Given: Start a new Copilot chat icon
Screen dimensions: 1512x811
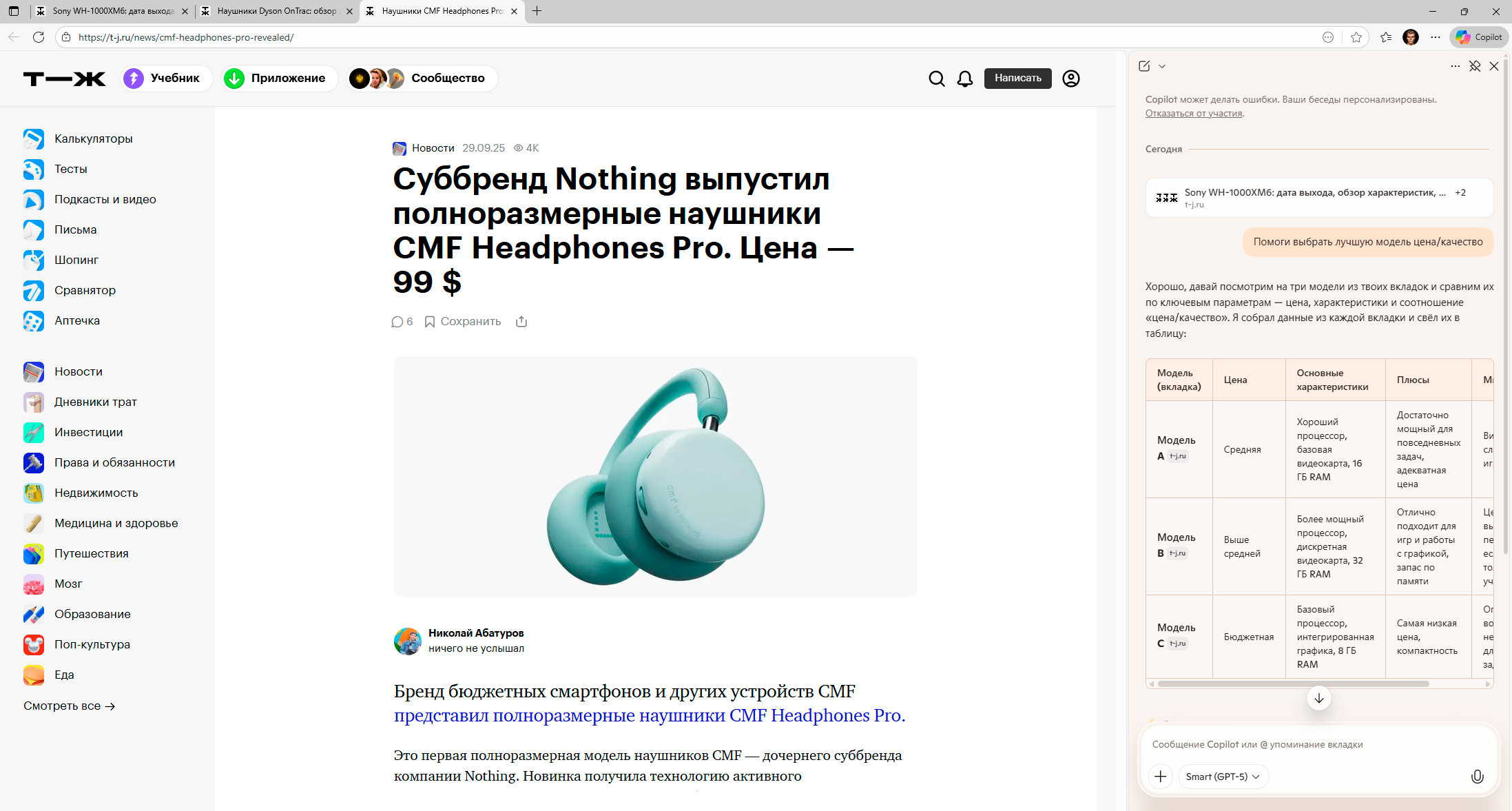Looking at the screenshot, I should (1144, 66).
